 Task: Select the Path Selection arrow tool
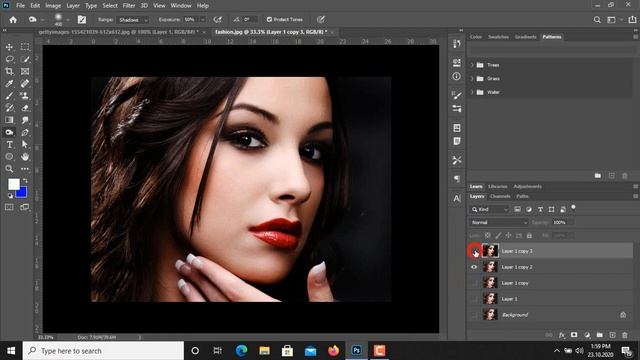pos(25,144)
